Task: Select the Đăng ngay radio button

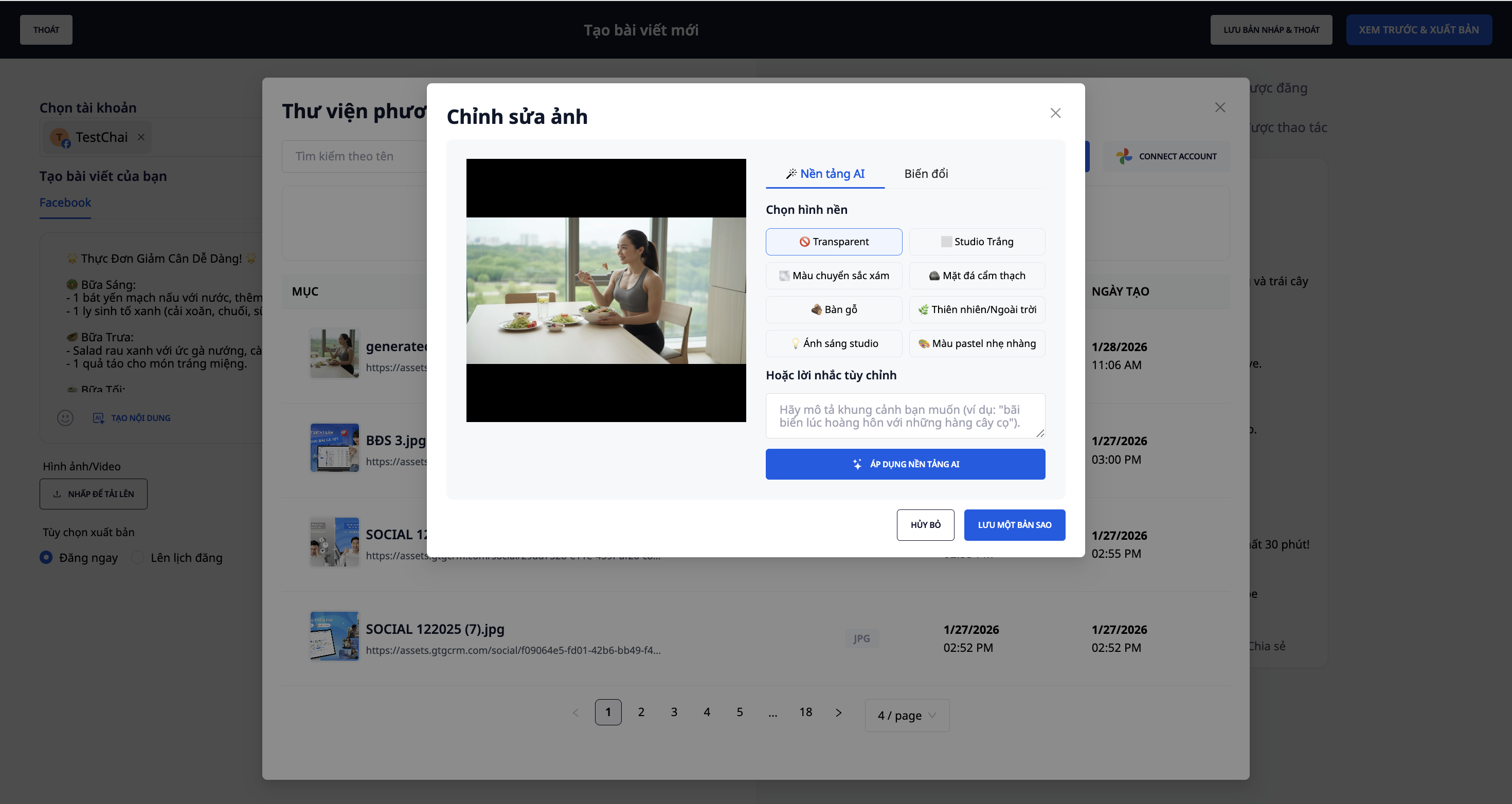Action: 46,558
